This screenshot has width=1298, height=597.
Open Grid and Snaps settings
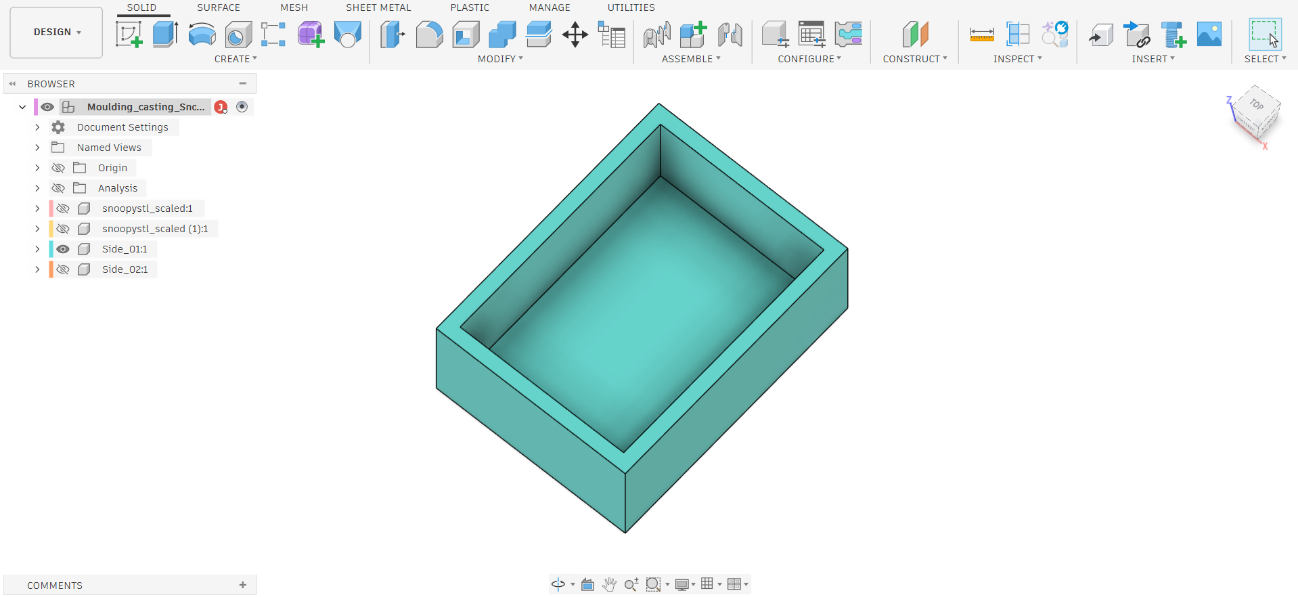pos(707,584)
